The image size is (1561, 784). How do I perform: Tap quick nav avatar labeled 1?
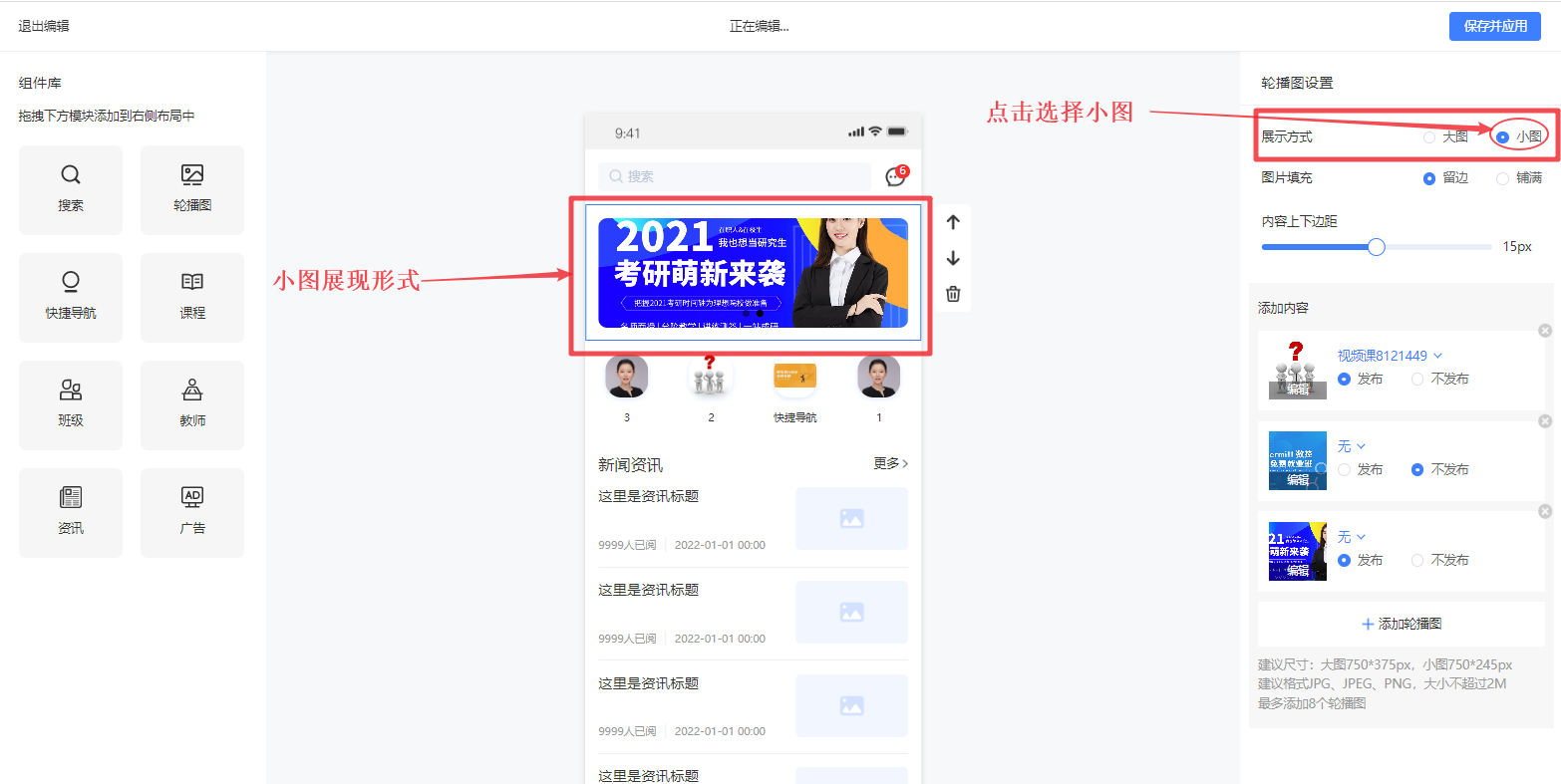[879, 377]
